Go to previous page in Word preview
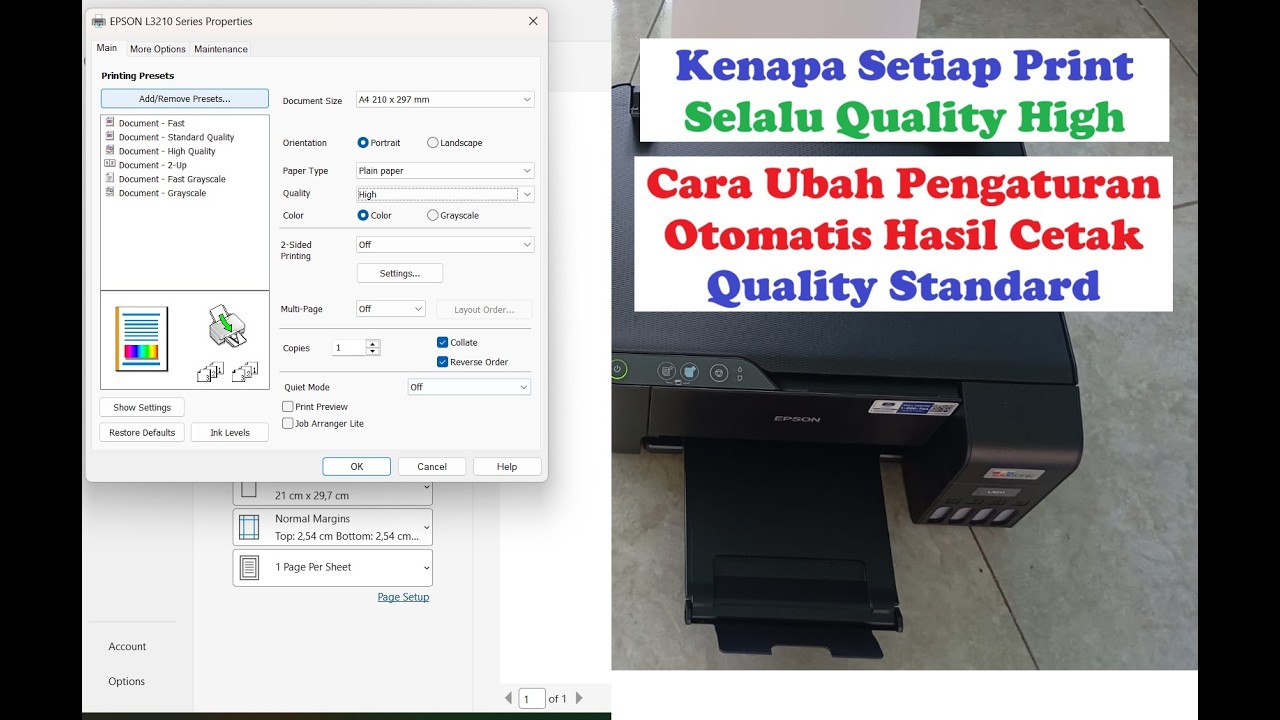 pos(508,698)
